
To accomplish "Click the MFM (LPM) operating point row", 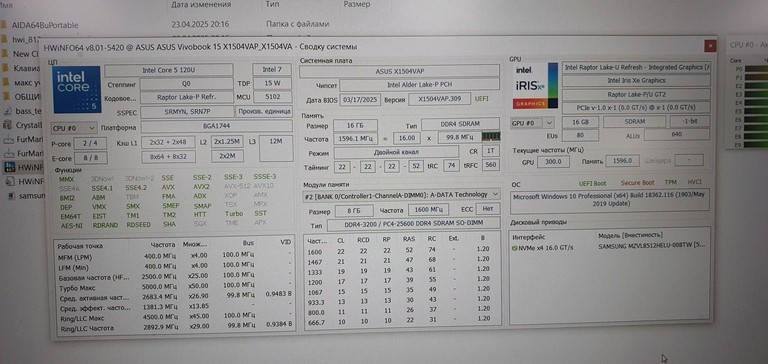I will tap(175, 257).
